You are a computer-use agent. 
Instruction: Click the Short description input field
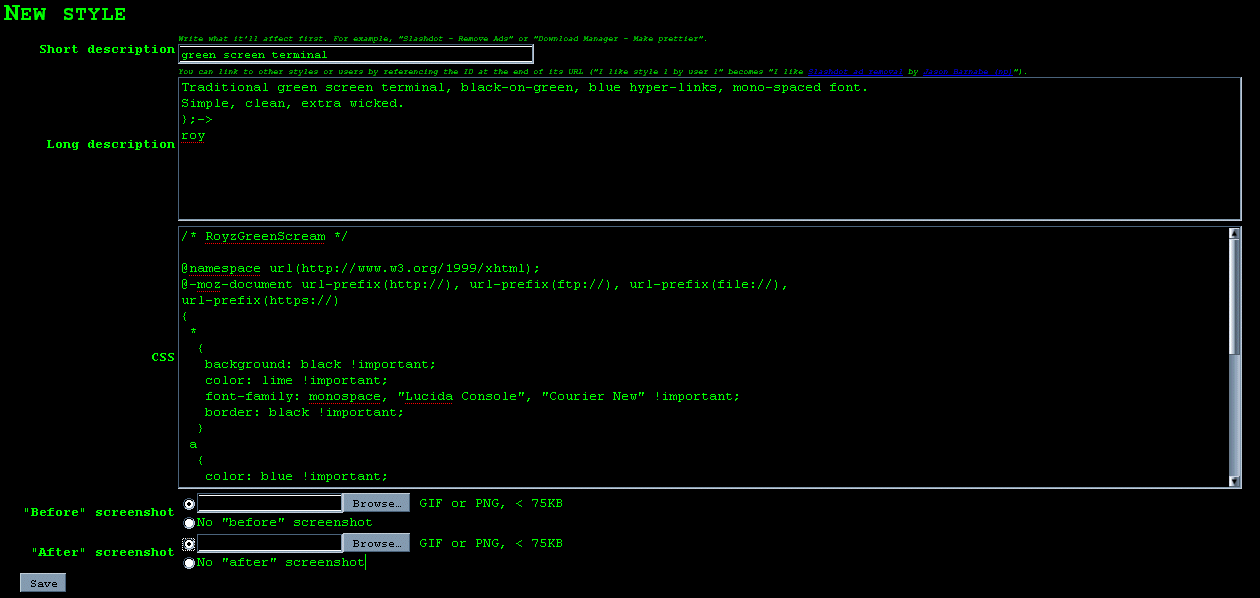click(x=355, y=54)
